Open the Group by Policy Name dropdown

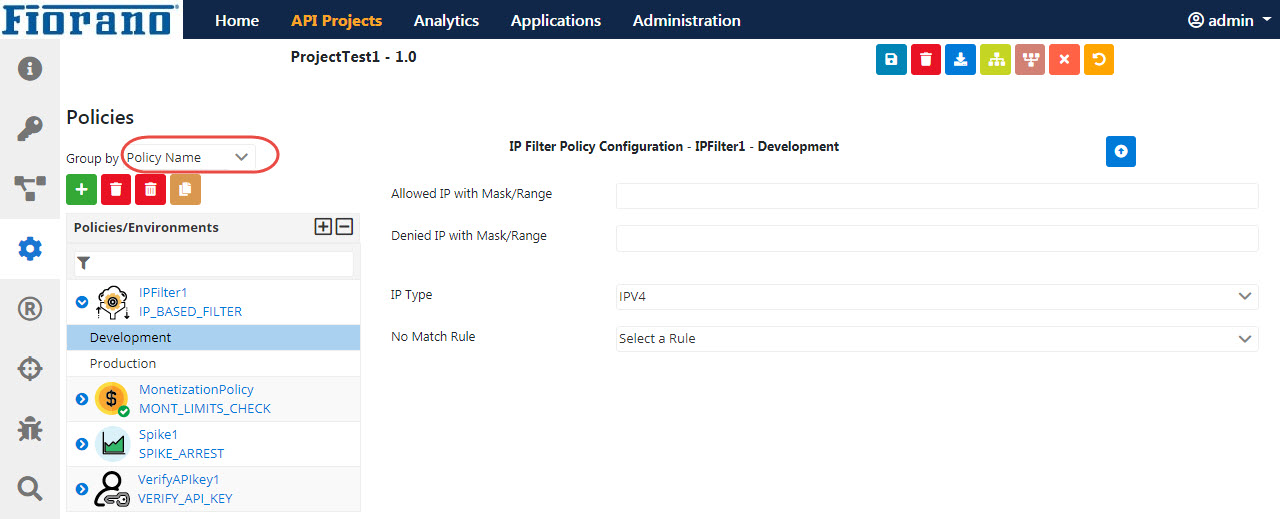pos(189,157)
